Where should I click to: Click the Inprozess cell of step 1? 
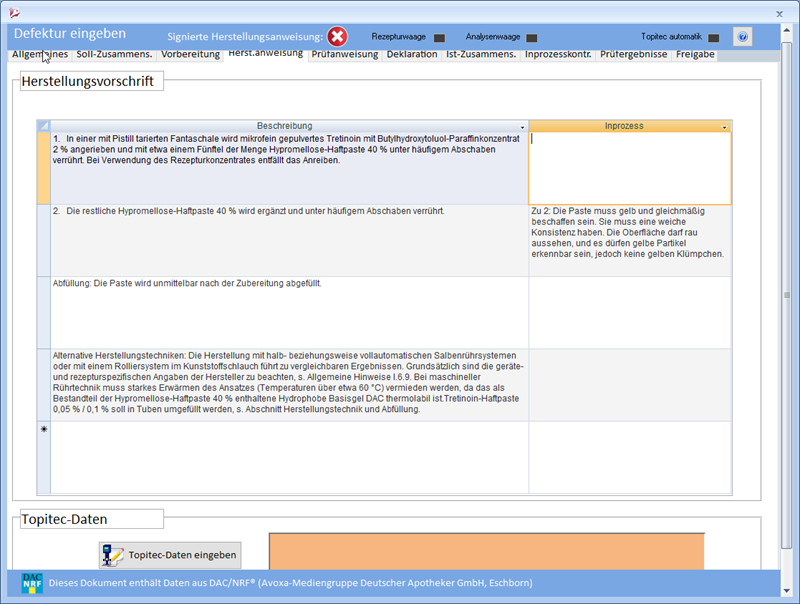coord(629,168)
